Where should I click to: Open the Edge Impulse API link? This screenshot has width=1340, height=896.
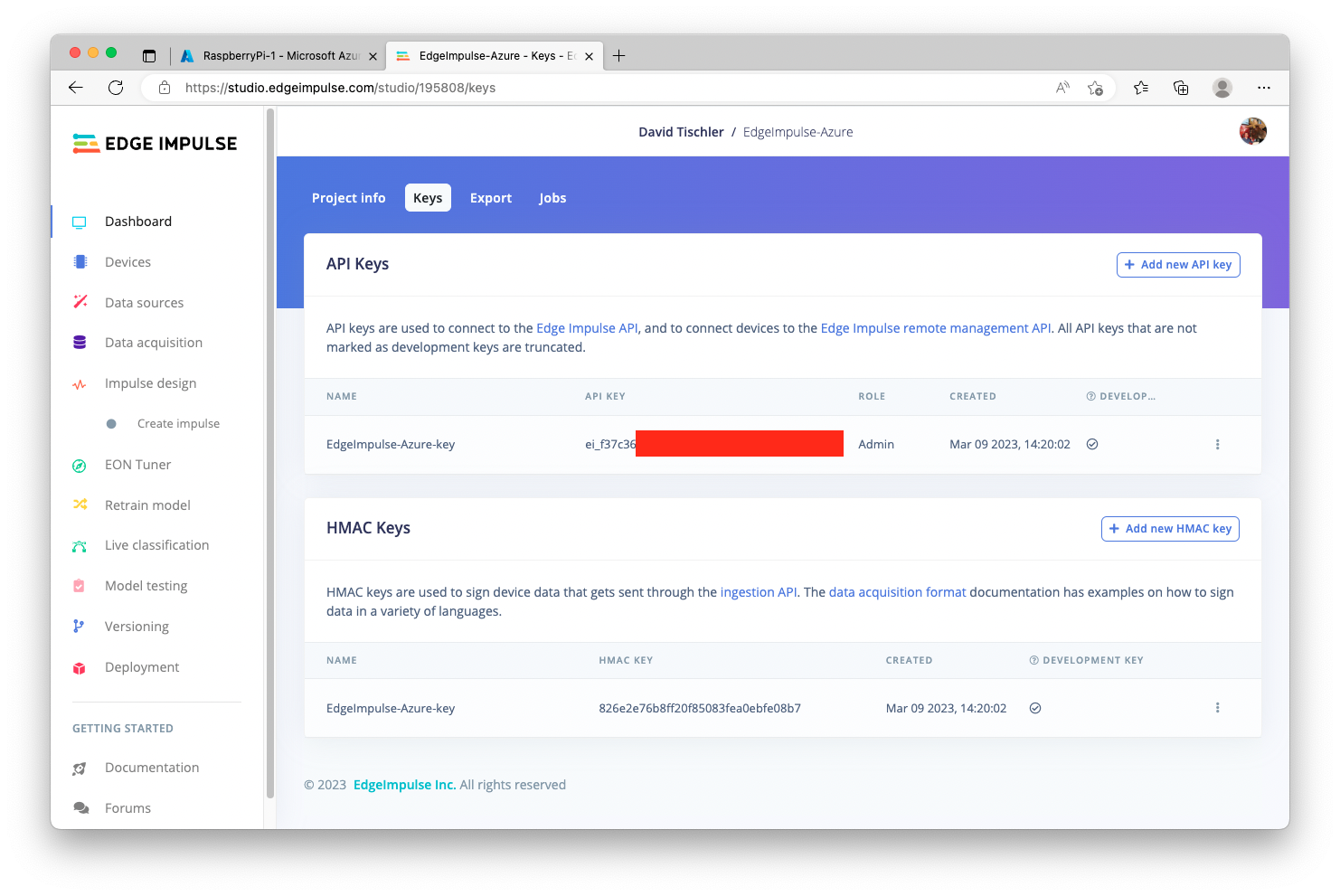pos(587,328)
